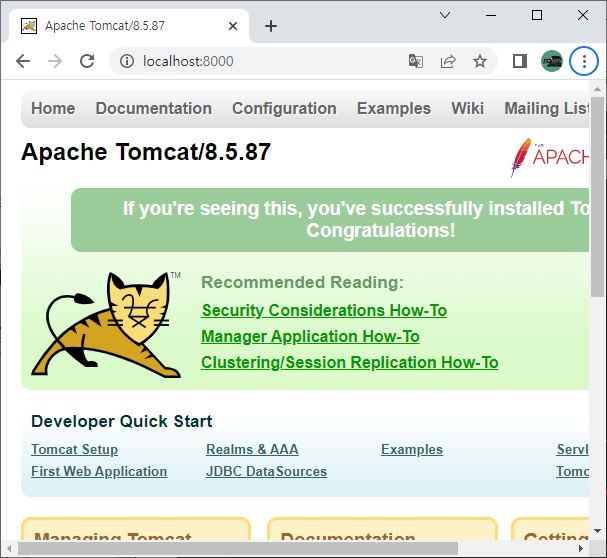Open the translate page icon
This screenshot has height=558, width=607.
coord(416,61)
